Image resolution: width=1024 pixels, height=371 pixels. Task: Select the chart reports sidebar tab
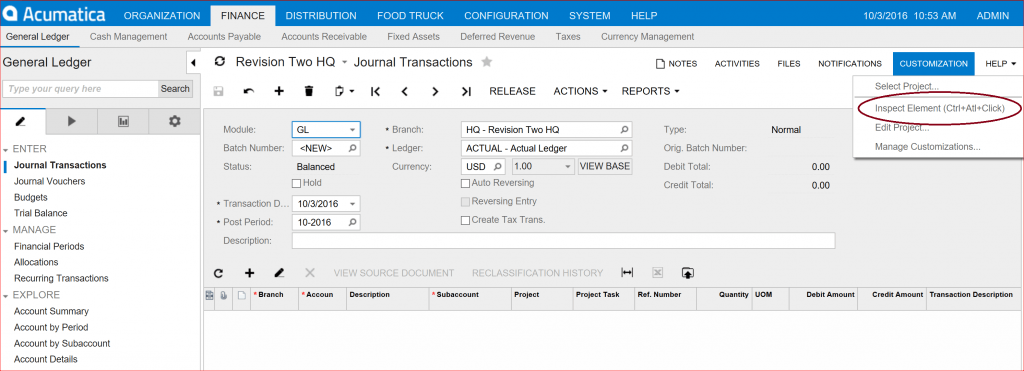coord(123,121)
